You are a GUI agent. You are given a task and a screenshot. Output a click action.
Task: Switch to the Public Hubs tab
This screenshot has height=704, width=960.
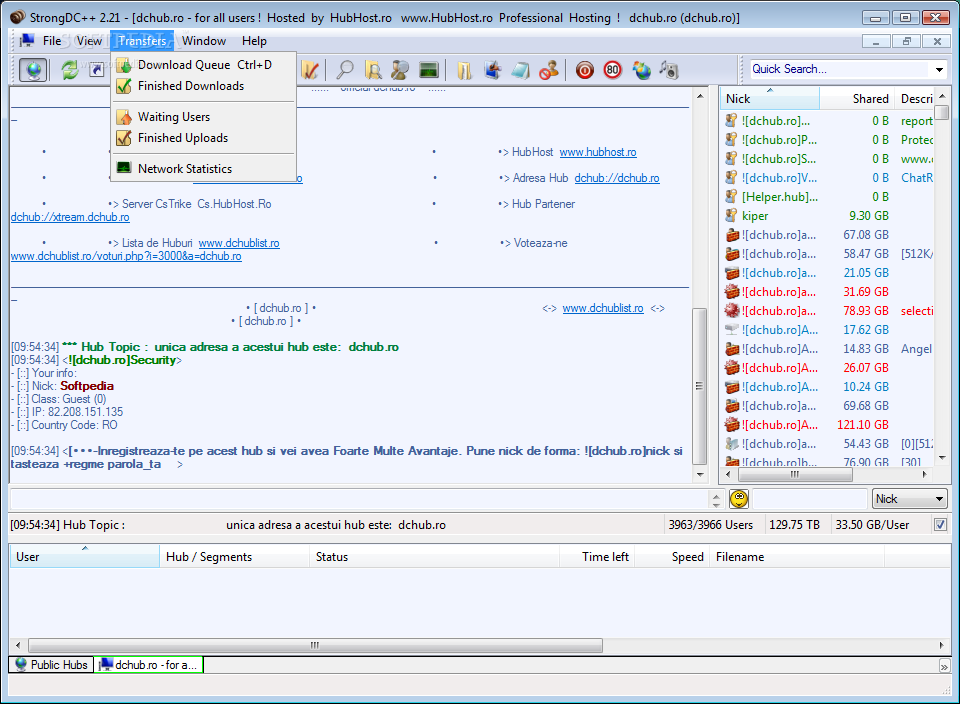pos(51,665)
